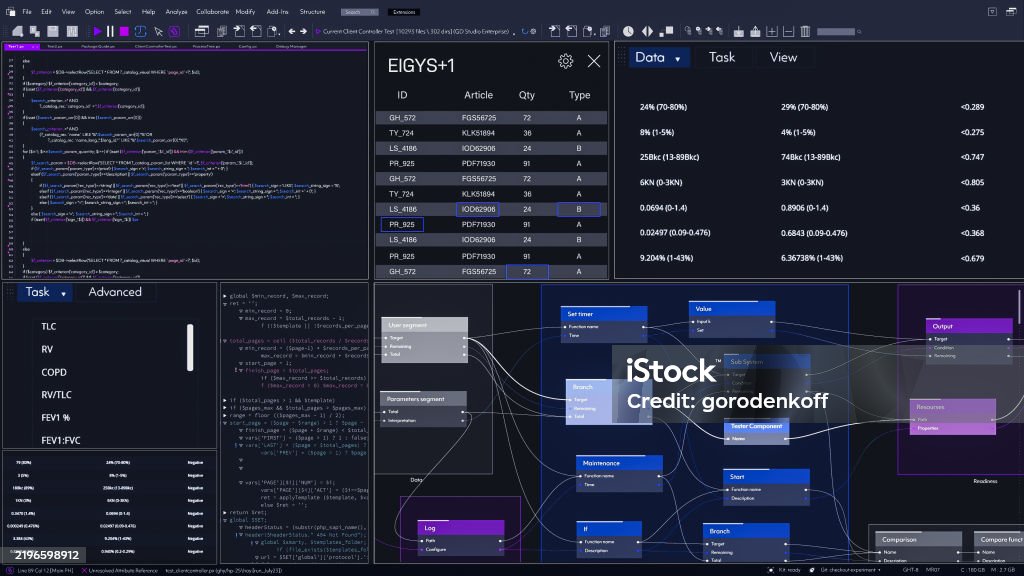This screenshot has width=1024, height=576.
Task: Click the highlighted PR_925 ID cell
Action: [402, 225]
